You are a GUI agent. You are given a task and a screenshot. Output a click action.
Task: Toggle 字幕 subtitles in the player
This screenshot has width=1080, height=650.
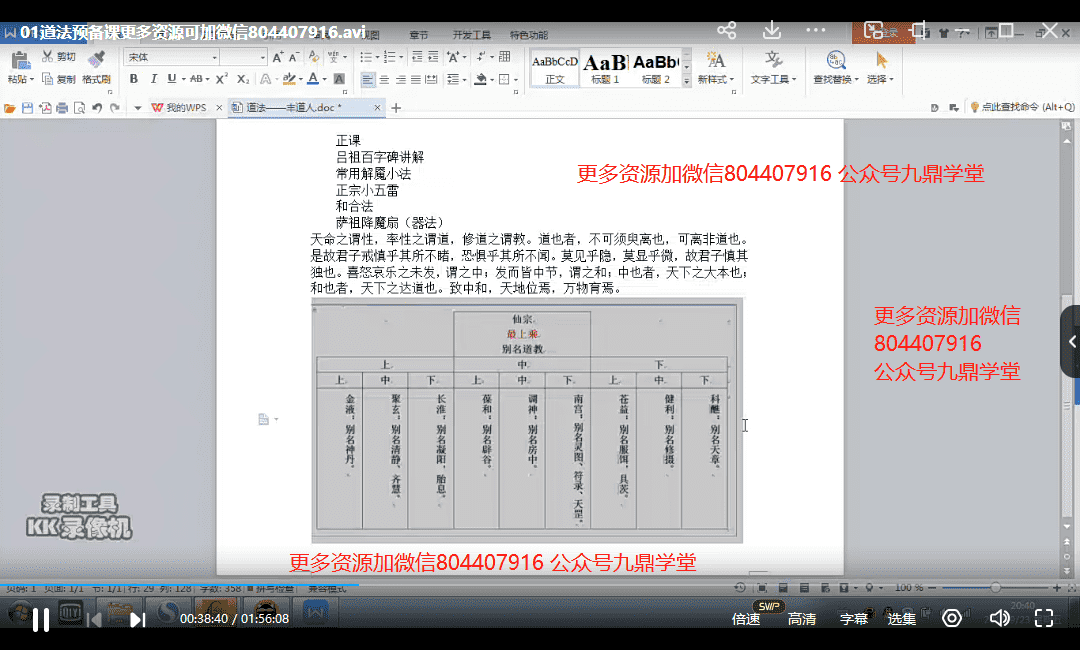(x=853, y=619)
